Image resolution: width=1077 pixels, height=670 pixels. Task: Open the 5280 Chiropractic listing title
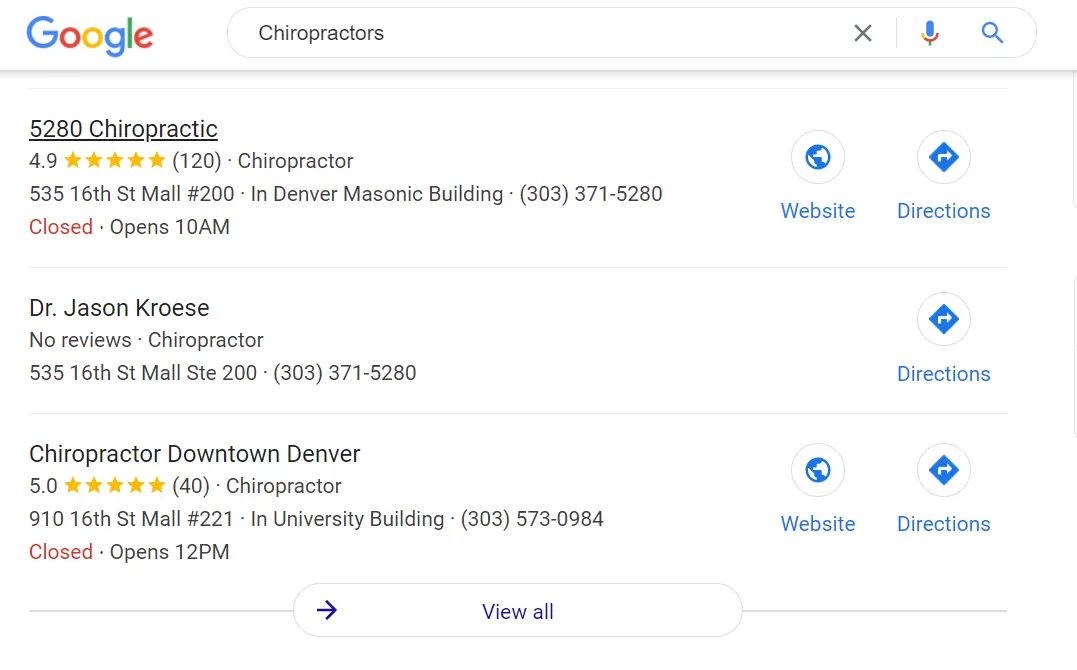click(x=123, y=129)
